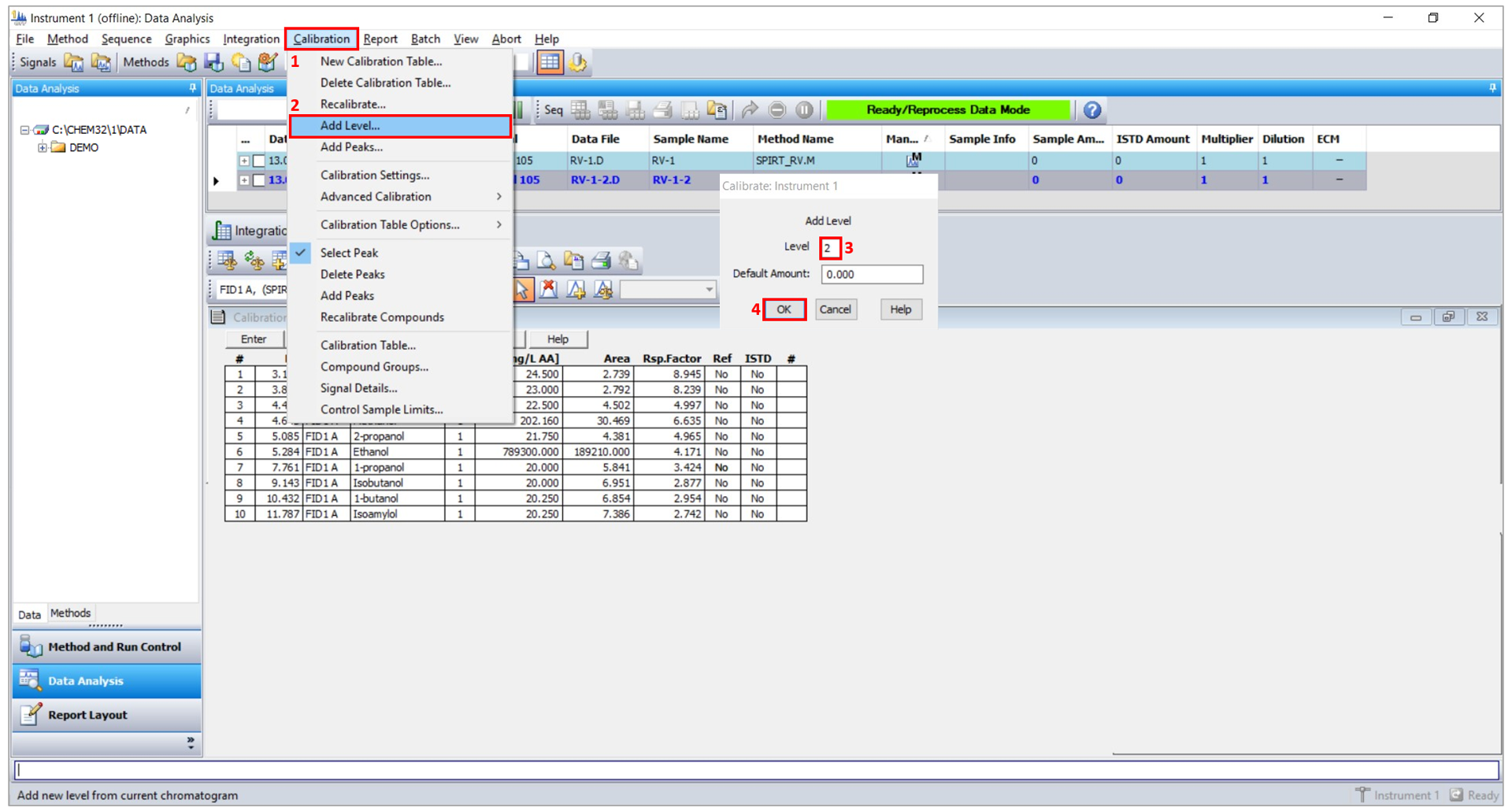This screenshot has height=811, width=1512.
Task: Click the stop sequence round icon
Action: pos(777,110)
